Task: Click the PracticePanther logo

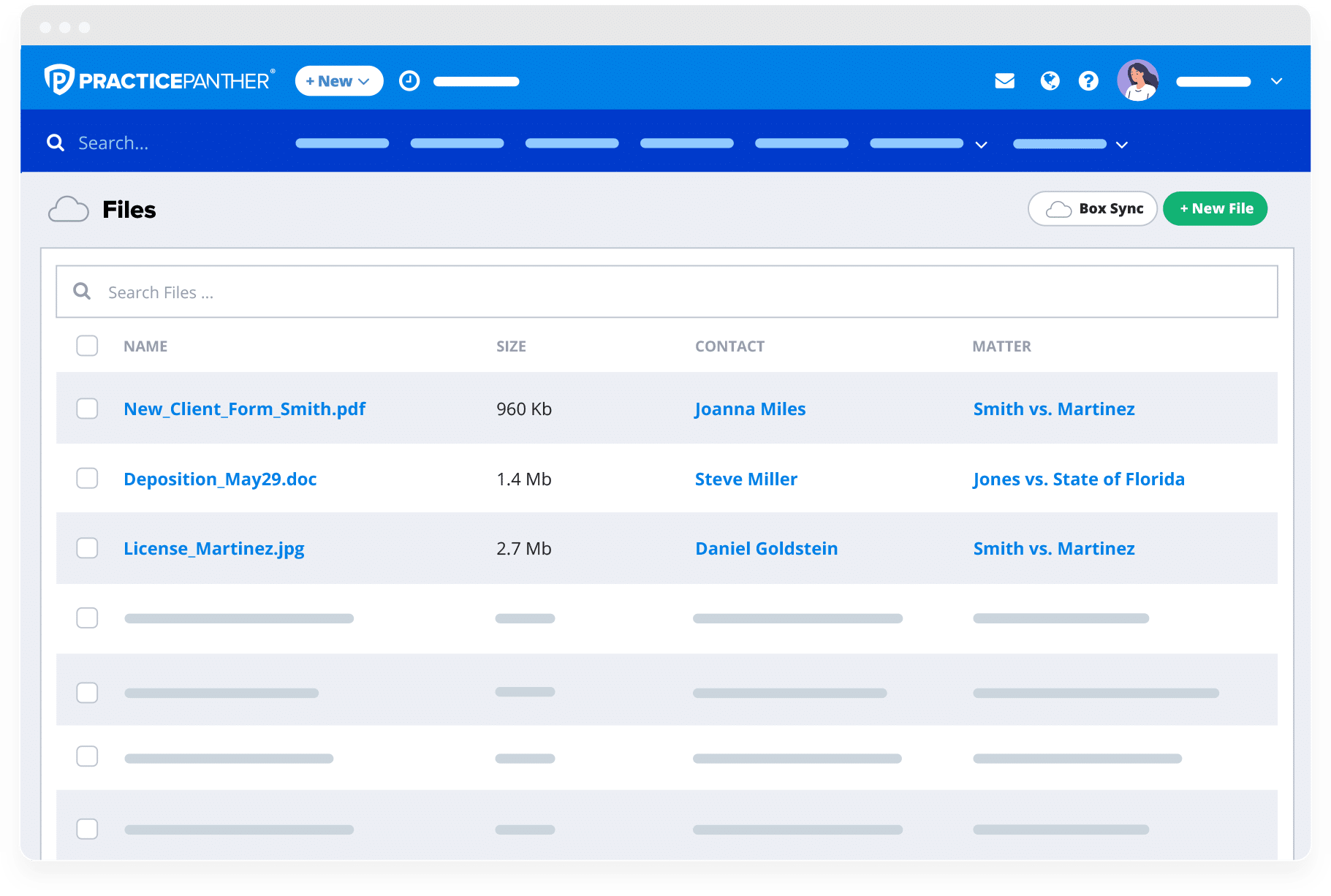Action: [x=157, y=80]
